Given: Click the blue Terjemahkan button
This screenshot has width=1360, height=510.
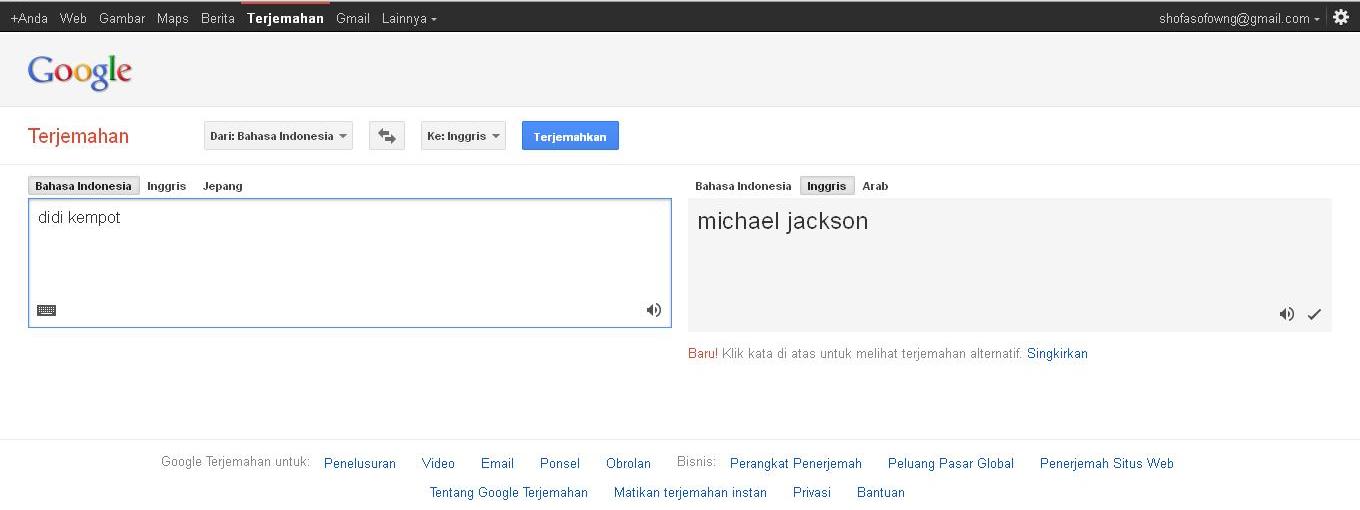Looking at the screenshot, I should 570,136.
